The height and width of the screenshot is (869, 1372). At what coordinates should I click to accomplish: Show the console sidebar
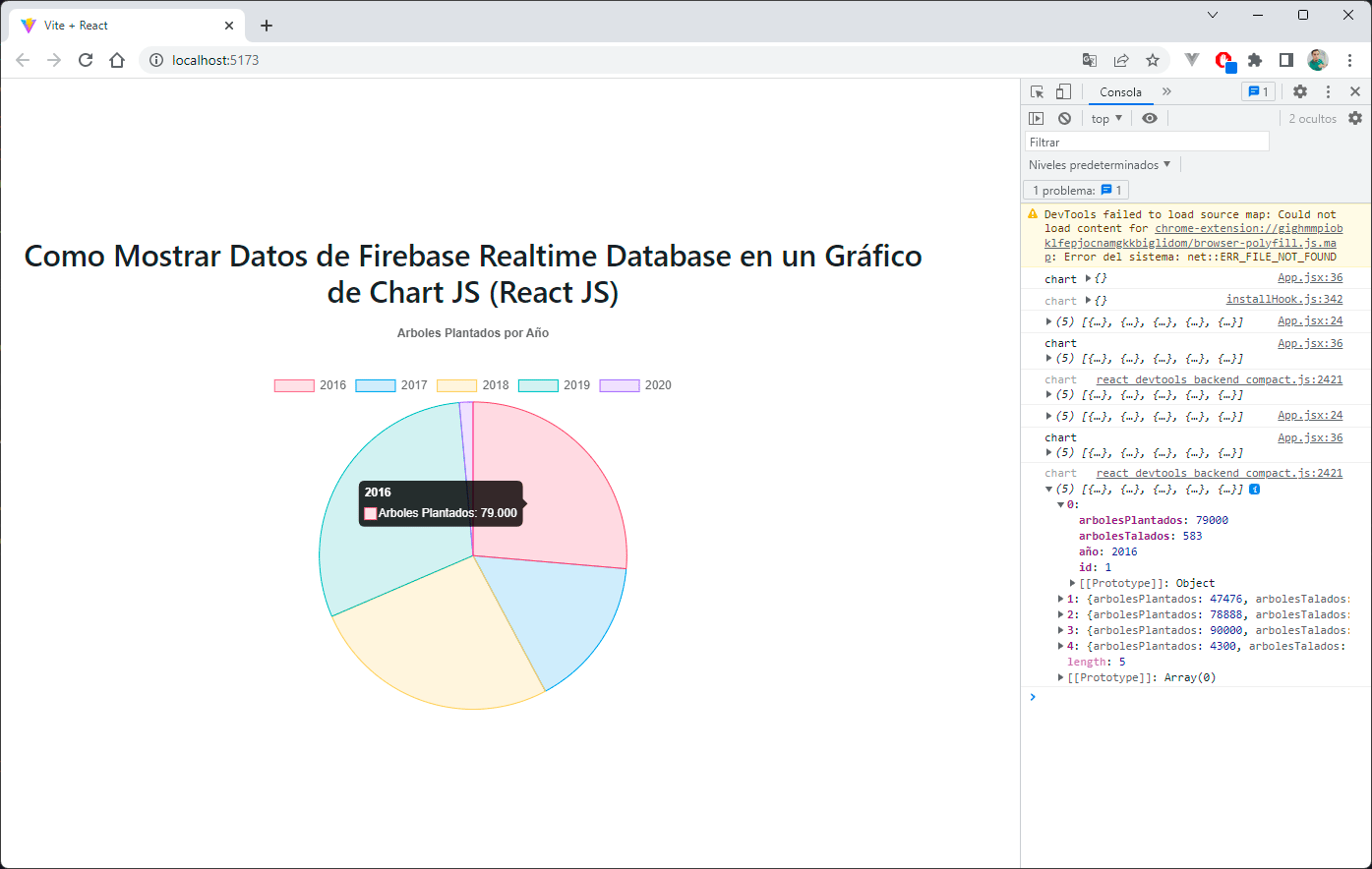point(1037,118)
